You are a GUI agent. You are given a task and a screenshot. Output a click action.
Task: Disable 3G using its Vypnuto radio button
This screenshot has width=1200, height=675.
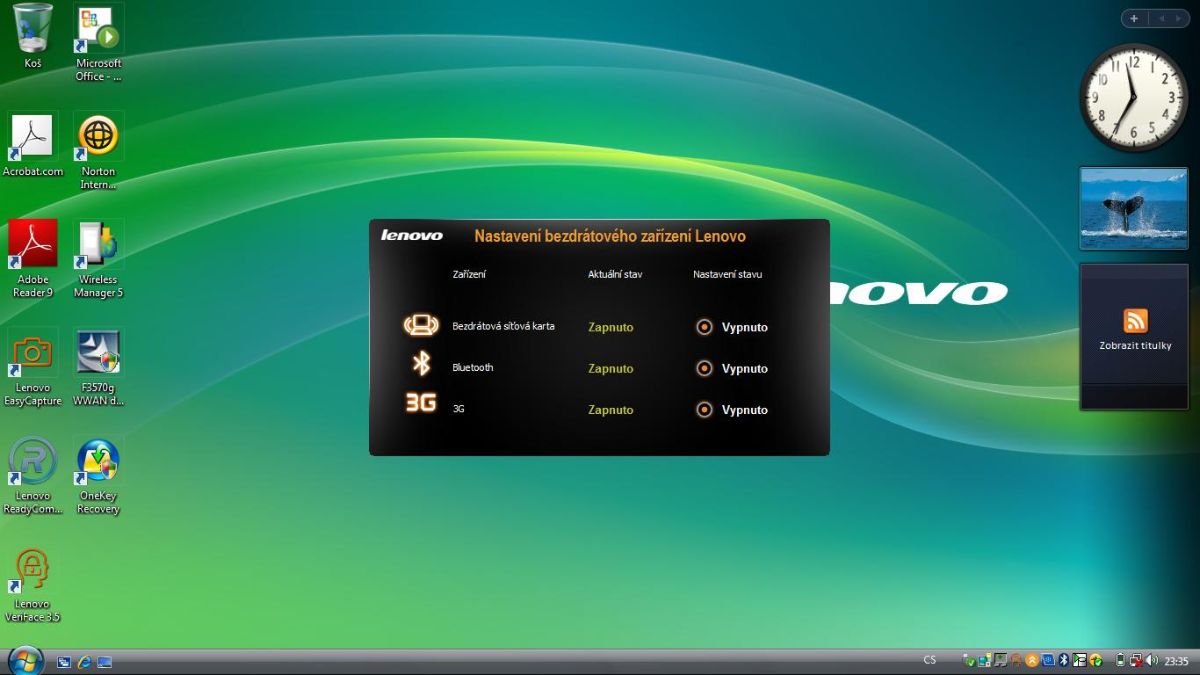[x=704, y=410]
